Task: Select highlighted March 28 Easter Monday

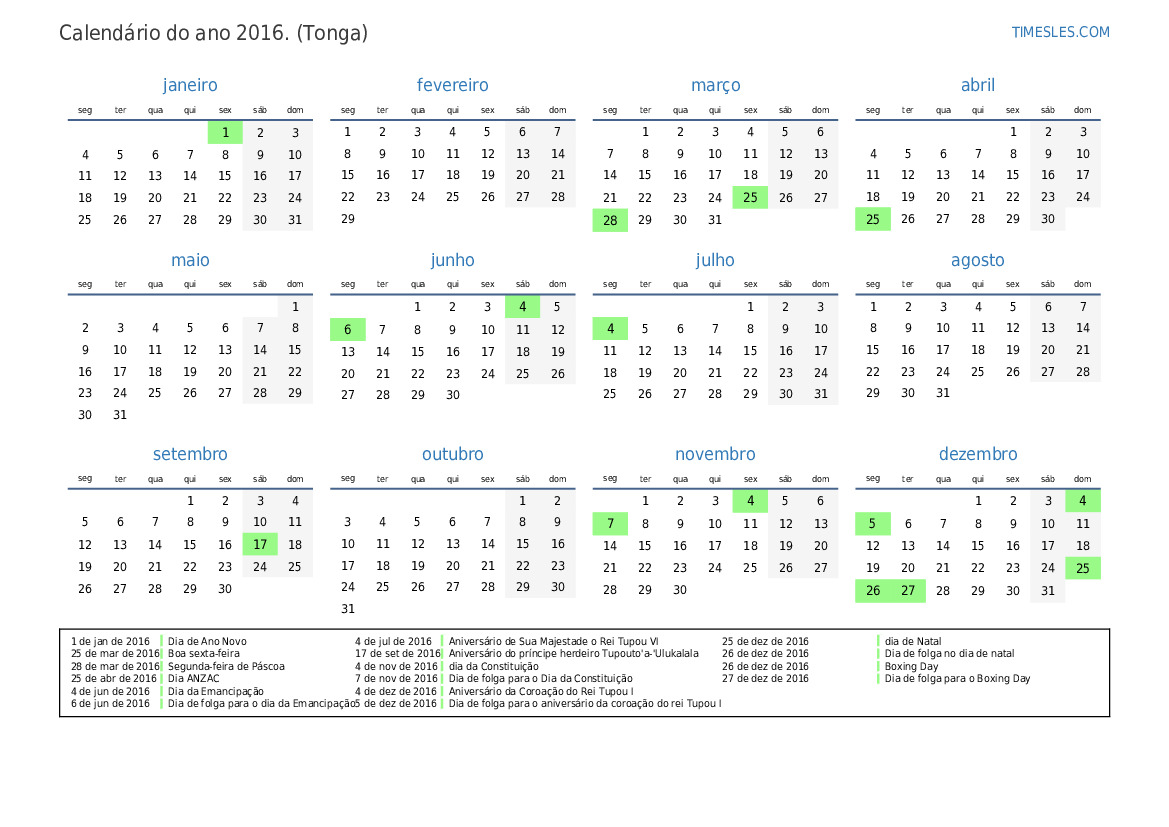Action: pyautogui.click(x=610, y=220)
